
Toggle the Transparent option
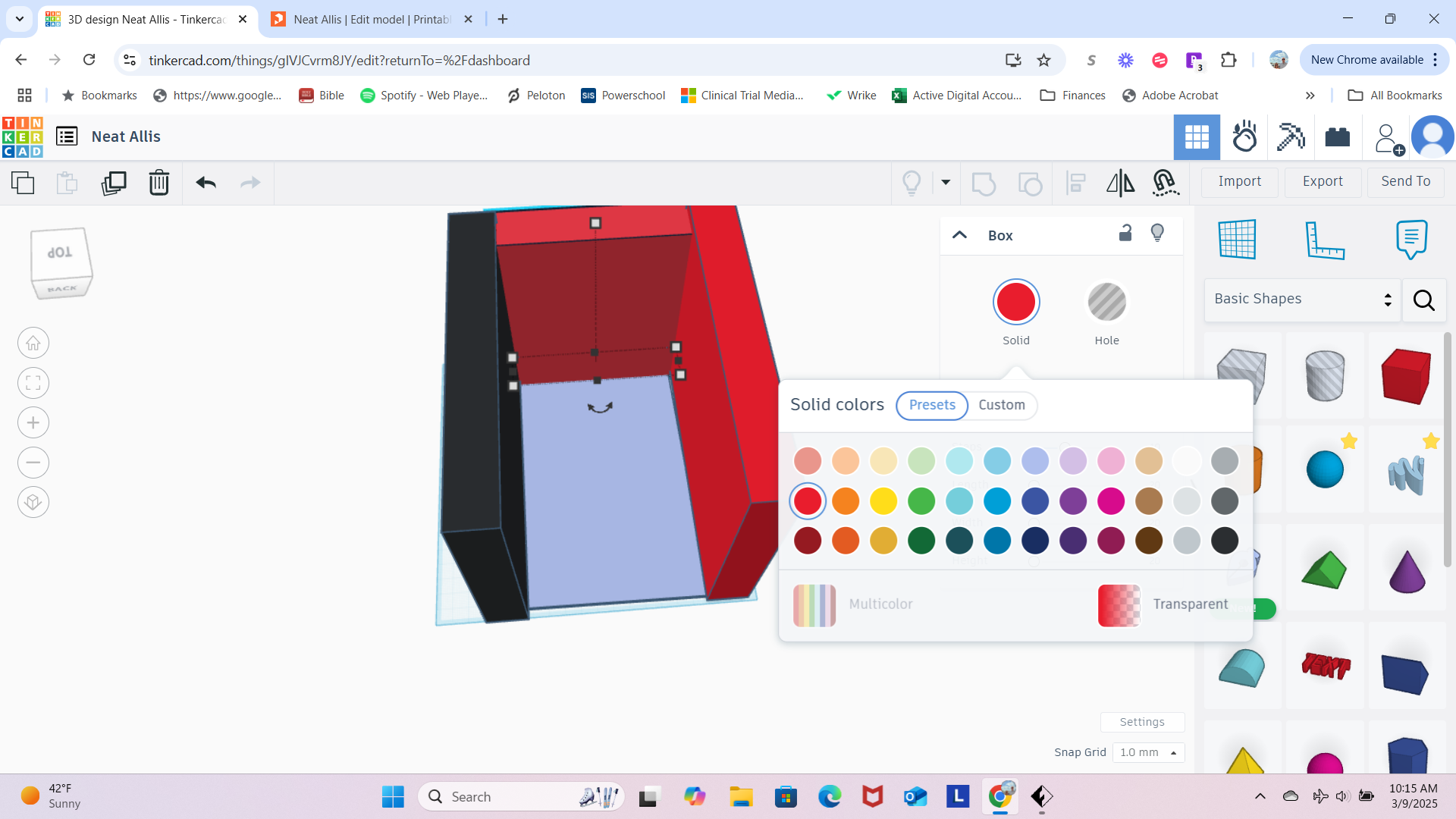[1163, 605]
